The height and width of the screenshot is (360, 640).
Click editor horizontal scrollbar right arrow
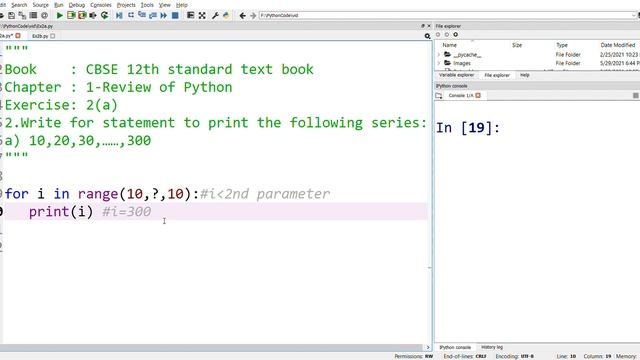[x=428, y=348]
